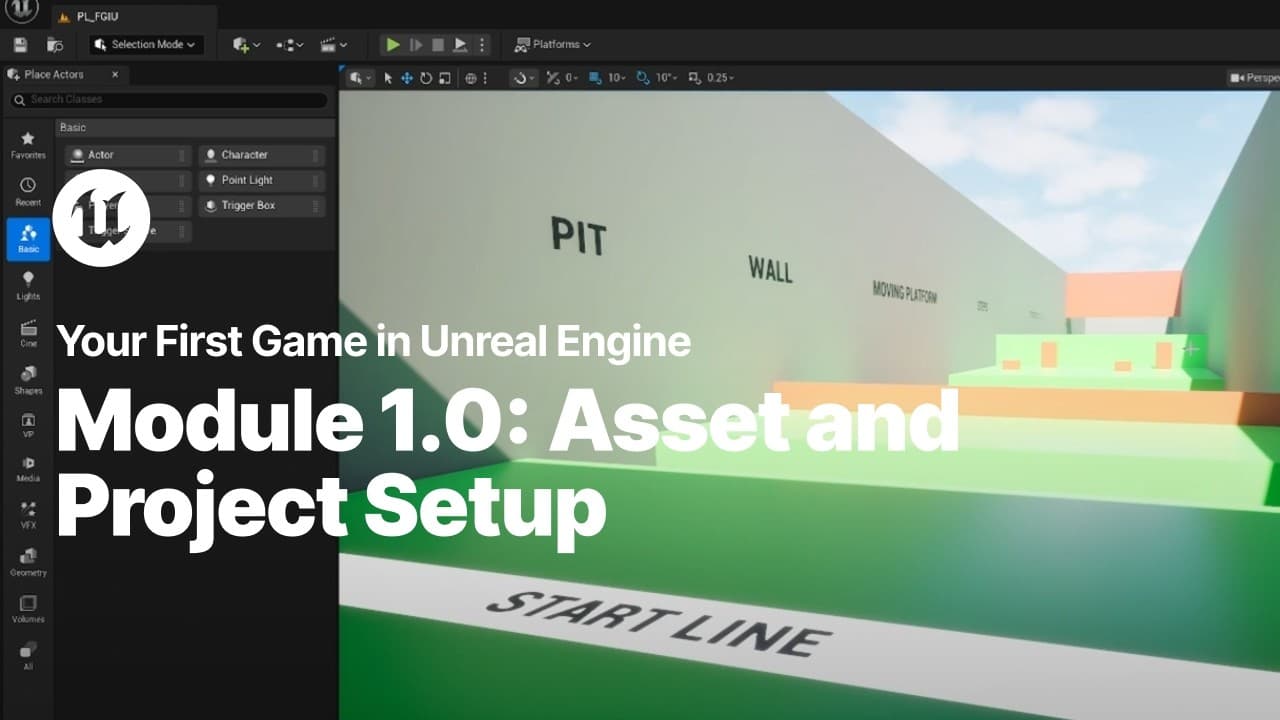Open the Blueprints toolbar dropdown
The height and width of the screenshot is (720, 1280).
(289, 45)
